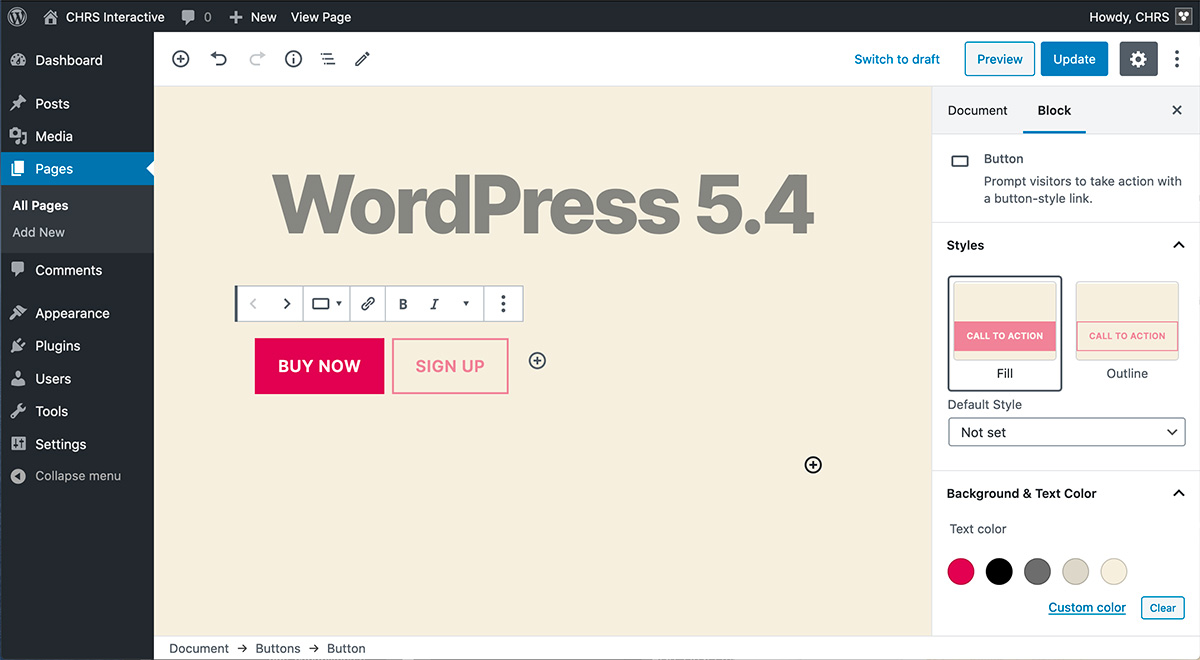Switch to the Block tab
The height and width of the screenshot is (660, 1200).
[x=1054, y=110]
